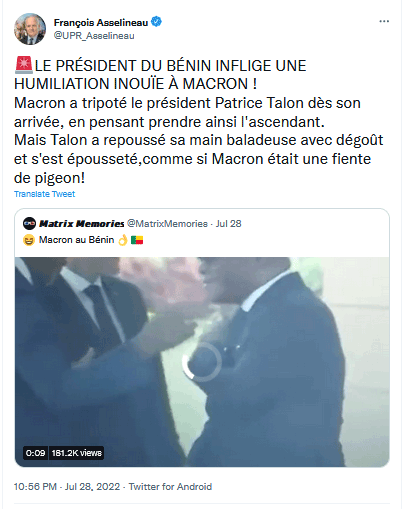Click the OK hand emoji
411x509 pixels.
tap(123, 240)
